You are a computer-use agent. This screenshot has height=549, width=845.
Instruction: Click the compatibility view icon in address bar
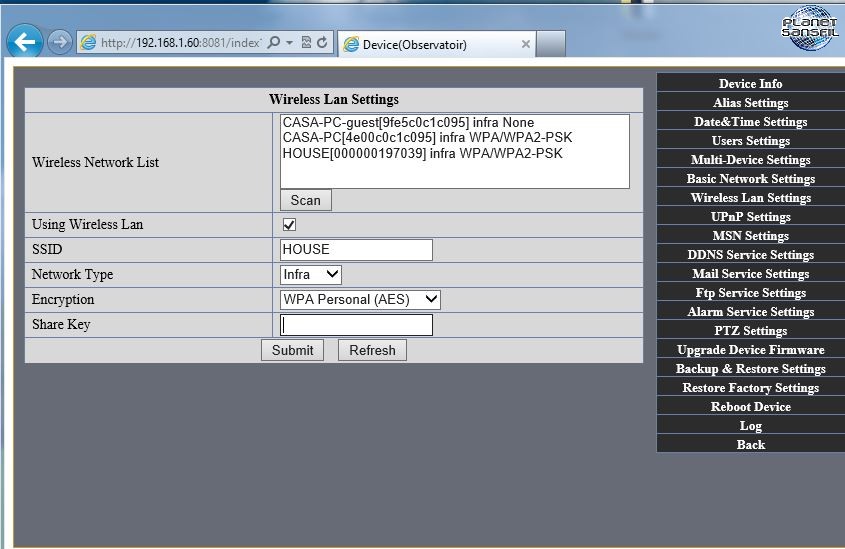coord(306,43)
